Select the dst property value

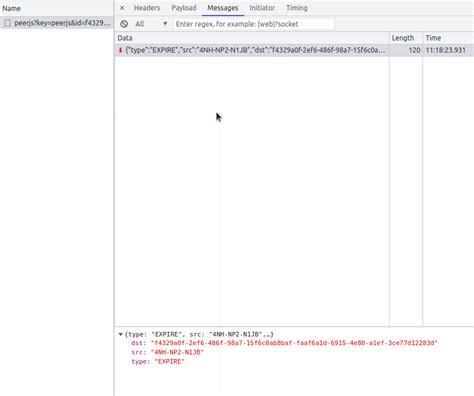[294, 343]
